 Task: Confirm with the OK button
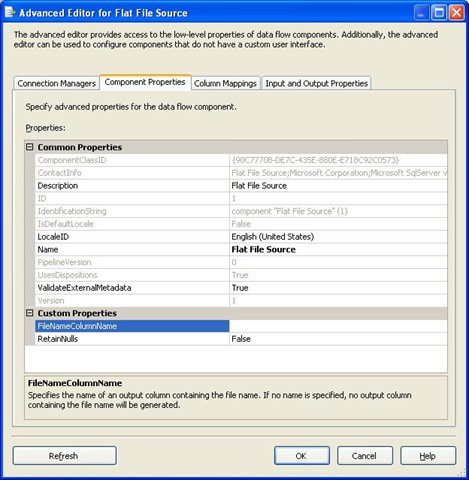302,456
